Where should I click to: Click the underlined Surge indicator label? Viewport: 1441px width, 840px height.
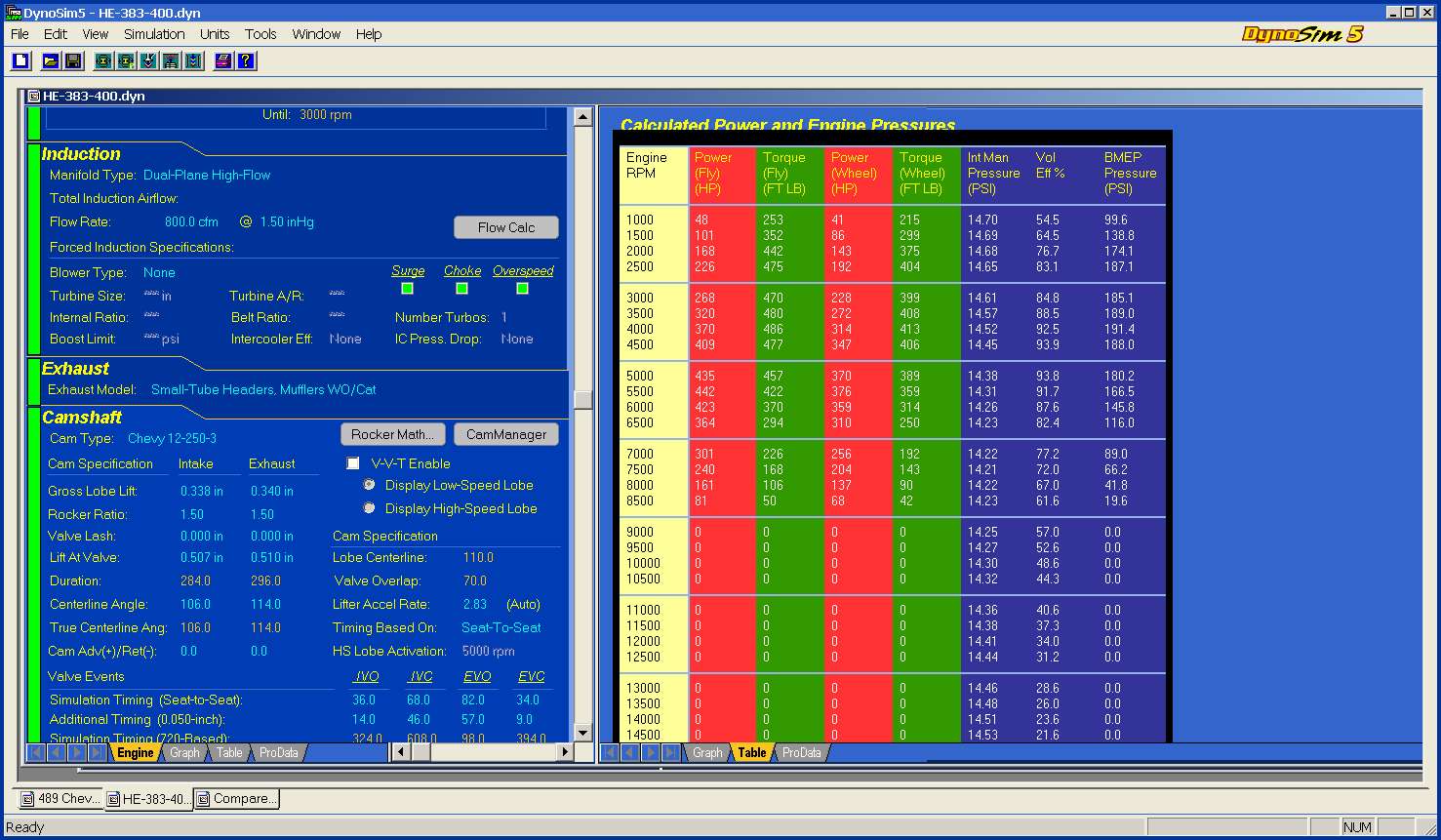click(408, 270)
